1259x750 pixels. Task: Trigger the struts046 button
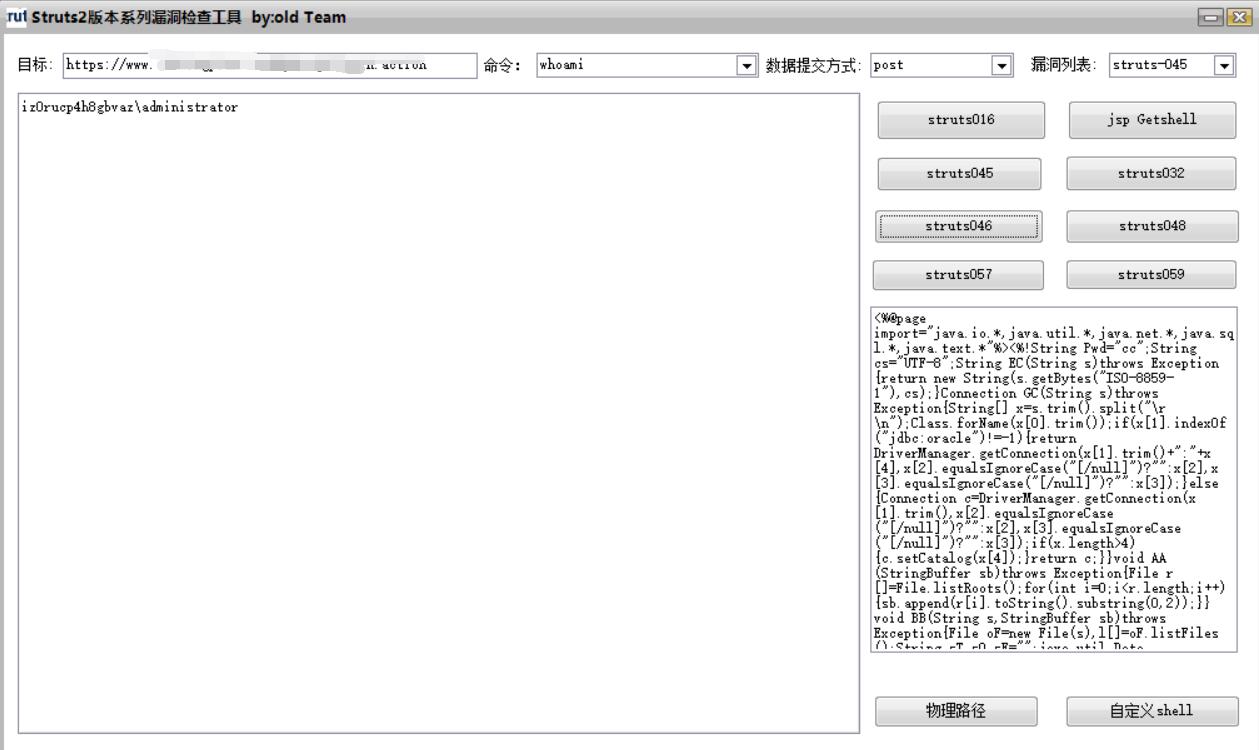point(958,227)
